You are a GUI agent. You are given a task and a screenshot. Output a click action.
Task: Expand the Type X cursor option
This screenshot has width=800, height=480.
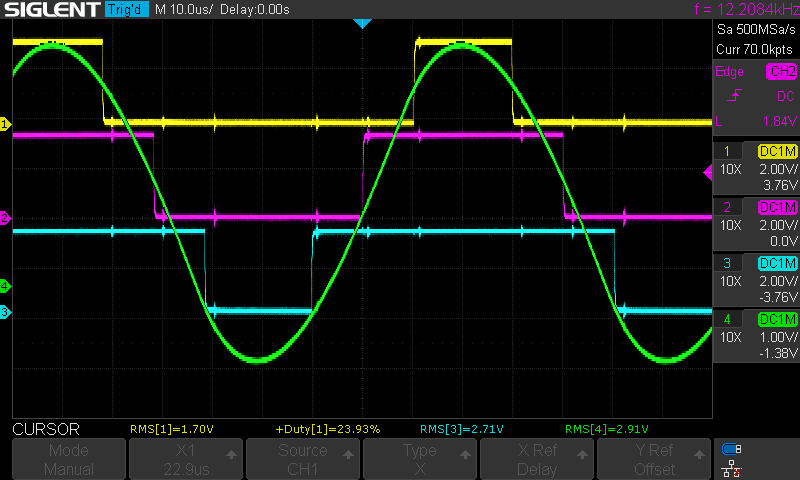(419, 459)
